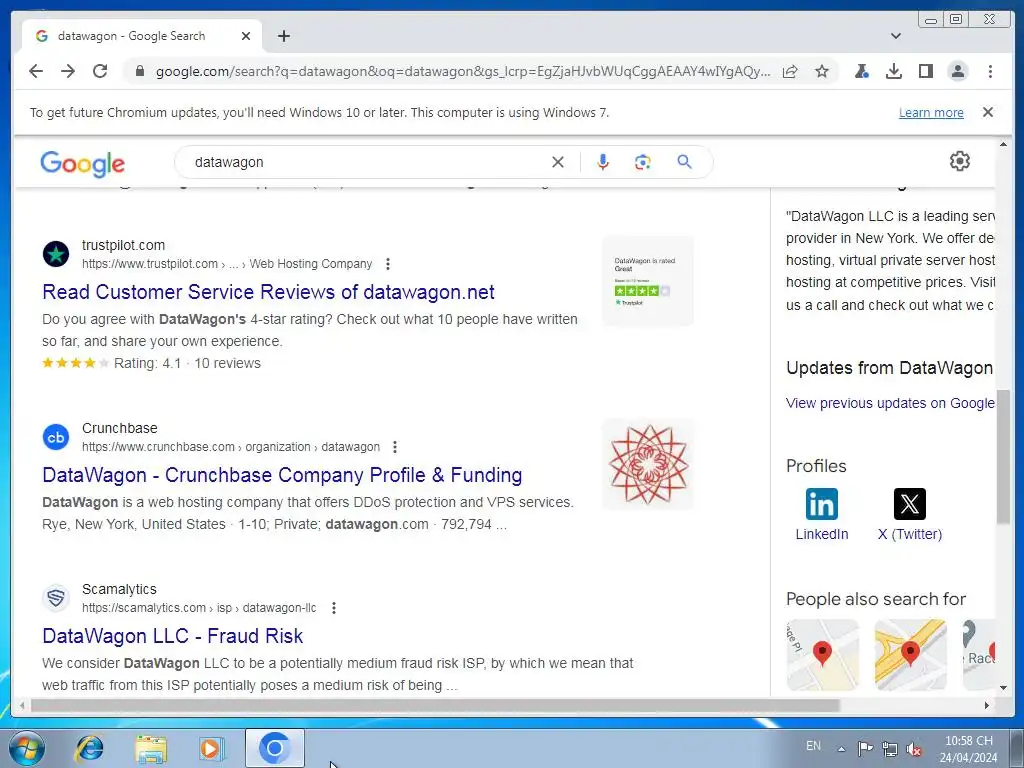1024x768 pixels.
Task: Launch Internet Explorer from taskbar
Action: click(x=89, y=748)
